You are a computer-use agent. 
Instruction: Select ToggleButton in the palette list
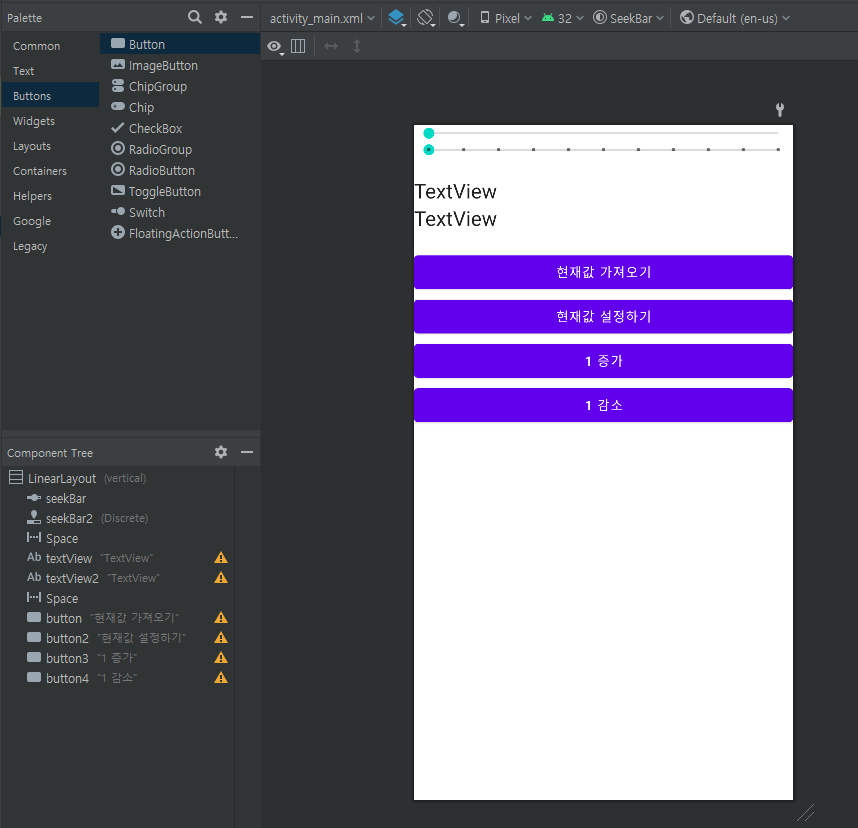click(x=179, y=191)
